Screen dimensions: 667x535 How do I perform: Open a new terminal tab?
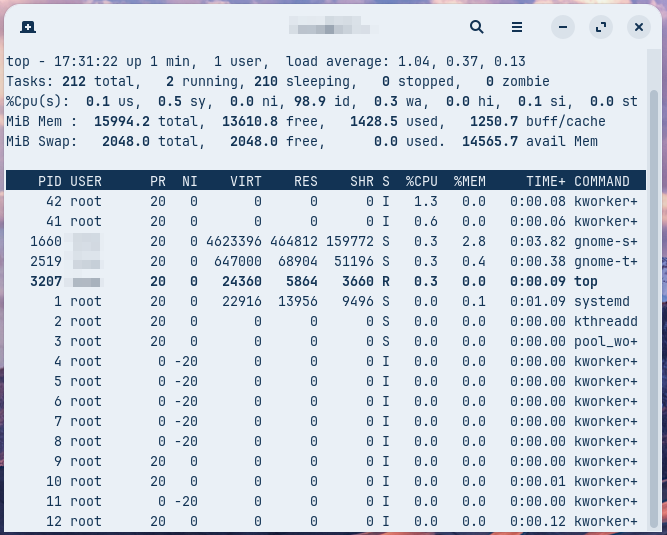click(x=28, y=27)
